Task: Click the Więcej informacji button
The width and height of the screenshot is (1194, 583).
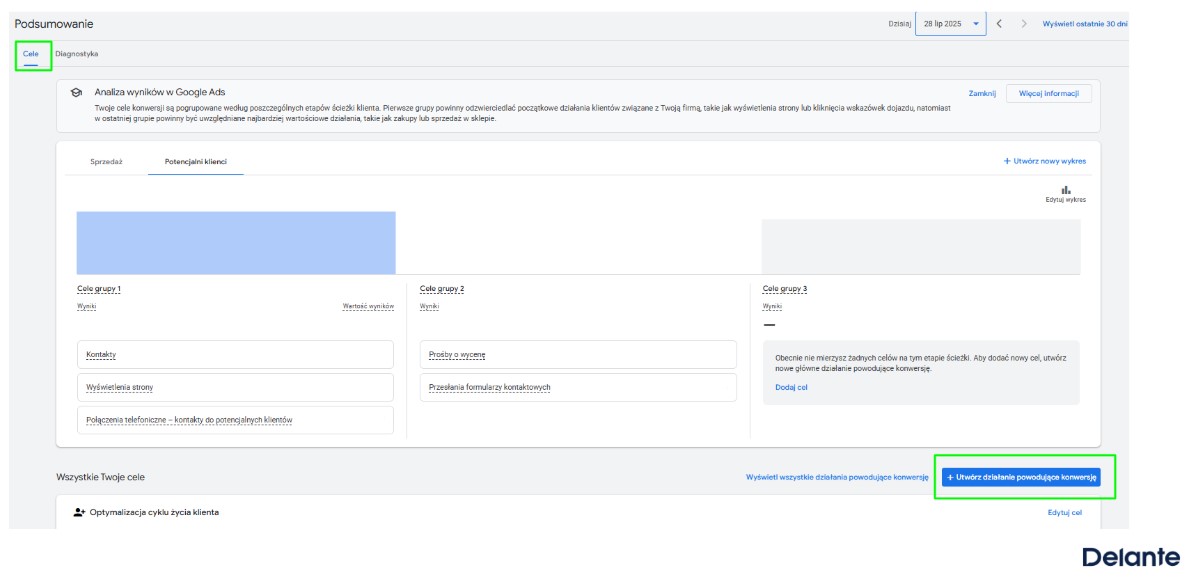Action: pos(1049,93)
